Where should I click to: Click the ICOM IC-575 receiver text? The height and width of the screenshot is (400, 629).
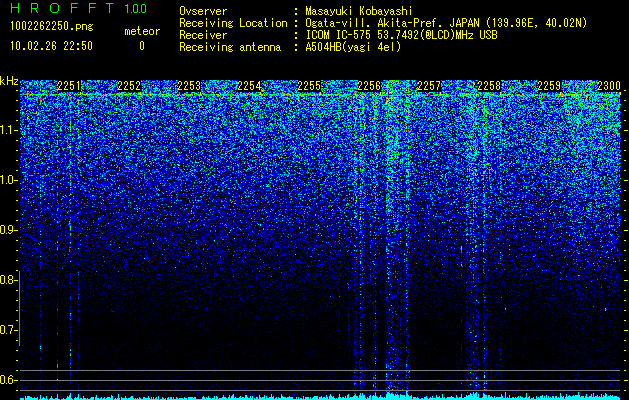point(401,35)
